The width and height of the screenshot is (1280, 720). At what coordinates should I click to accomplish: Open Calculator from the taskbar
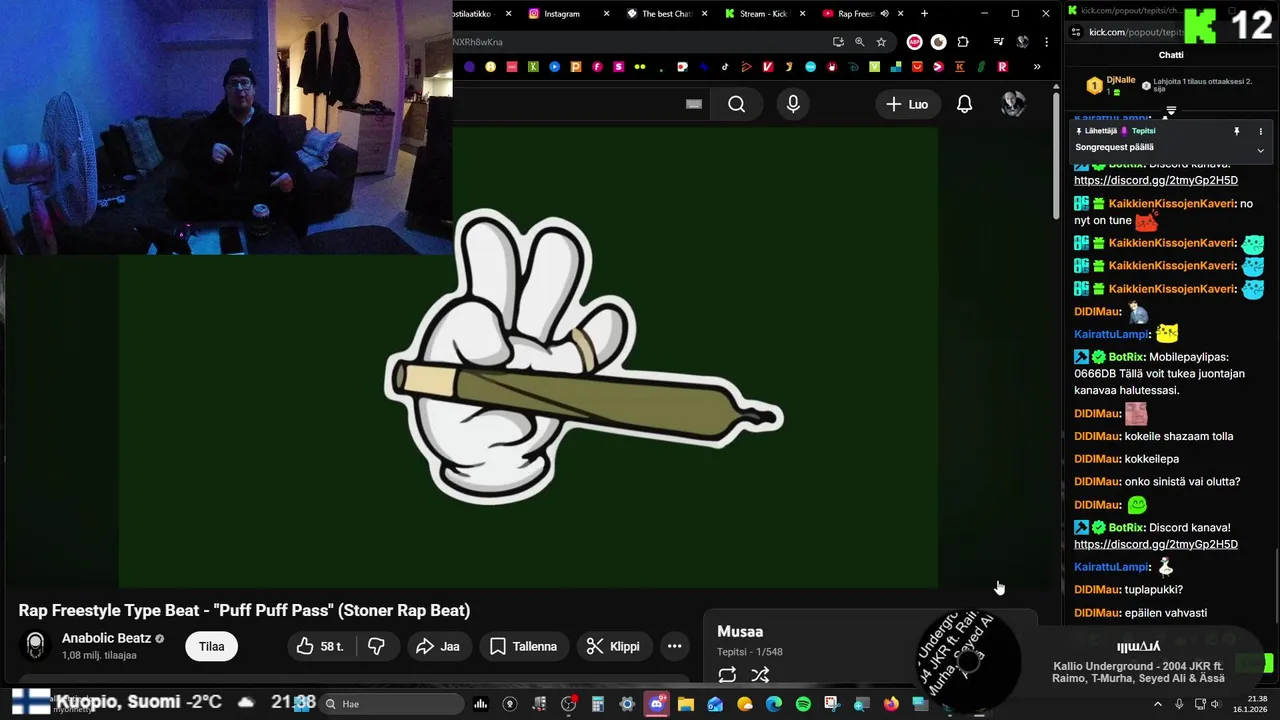point(597,704)
